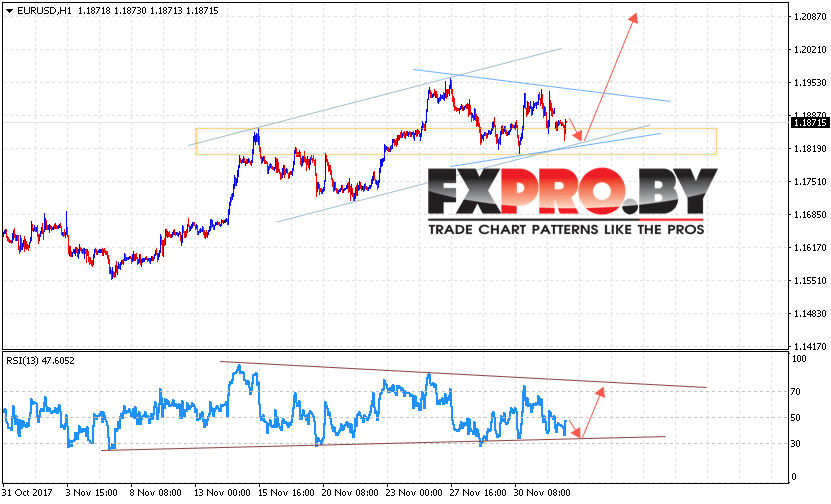Click the 13 Nov 00:00 time label
This screenshot has height=504, width=831.
click(223, 493)
